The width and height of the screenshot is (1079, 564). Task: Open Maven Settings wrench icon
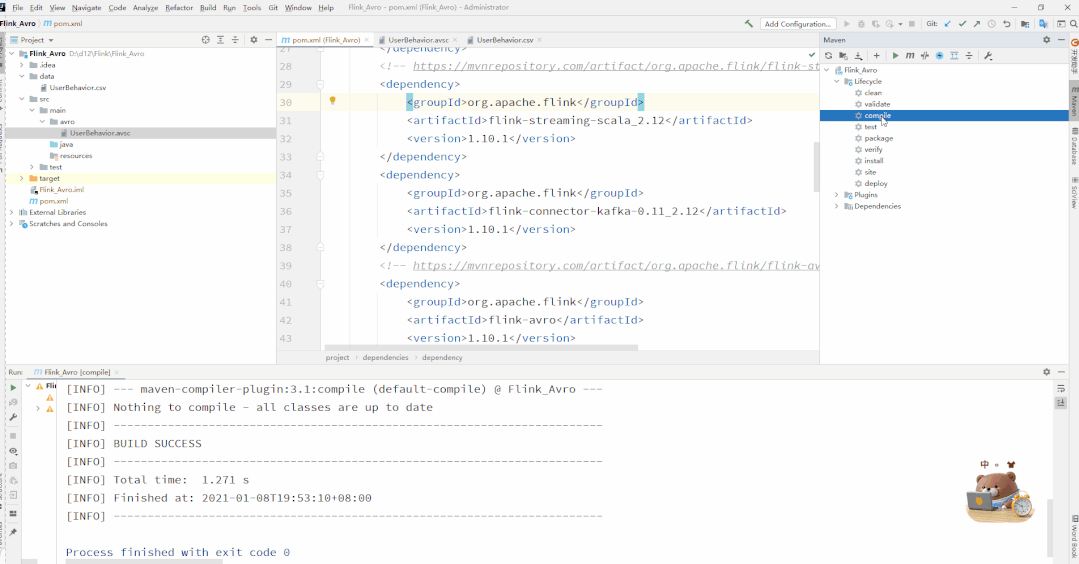coord(988,56)
